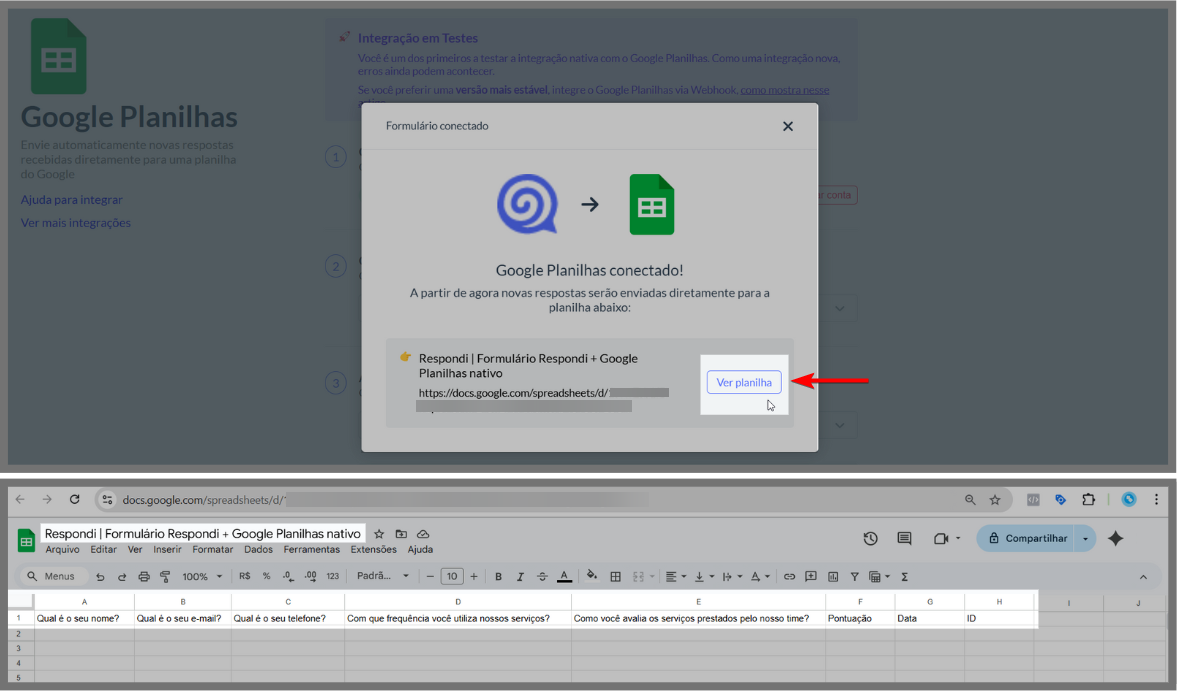Click the move-to-folder icon beside title
The height and width of the screenshot is (691, 1177).
[x=401, y=533]
